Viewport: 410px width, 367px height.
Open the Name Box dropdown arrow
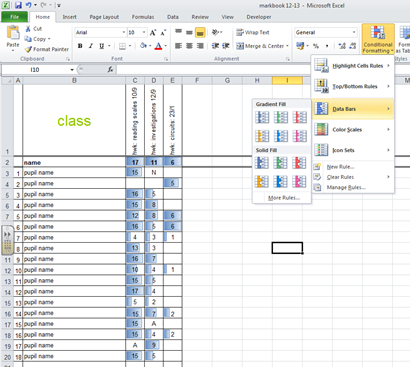pyautogui.click(x=72, y=70)
